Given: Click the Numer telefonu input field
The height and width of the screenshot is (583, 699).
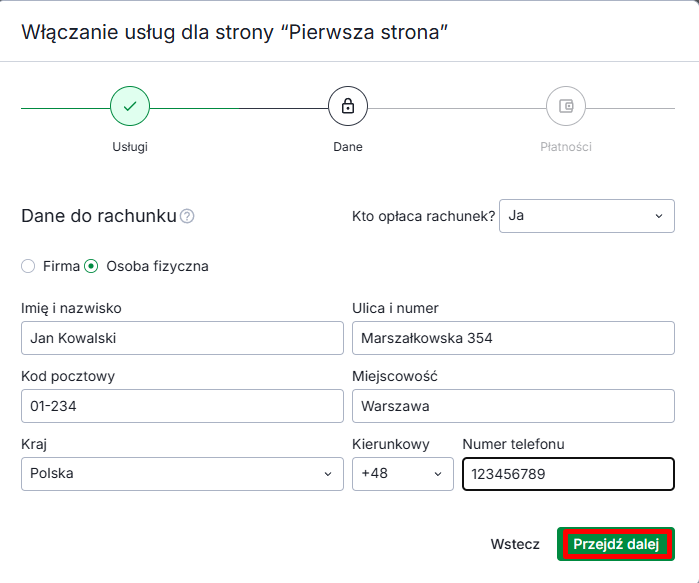Looking at the screenshot, I should 567,474.
